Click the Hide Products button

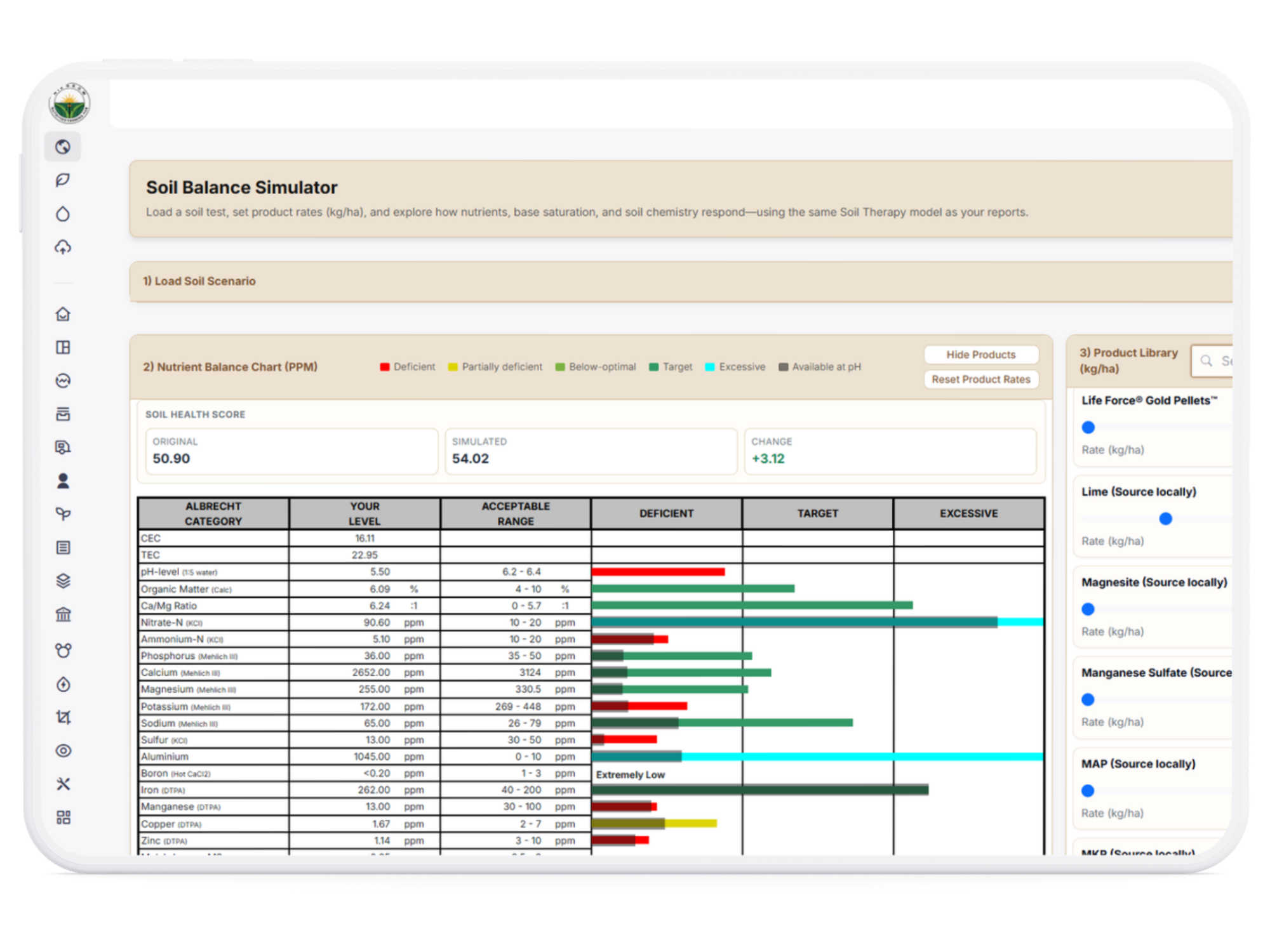click(981, 355)
